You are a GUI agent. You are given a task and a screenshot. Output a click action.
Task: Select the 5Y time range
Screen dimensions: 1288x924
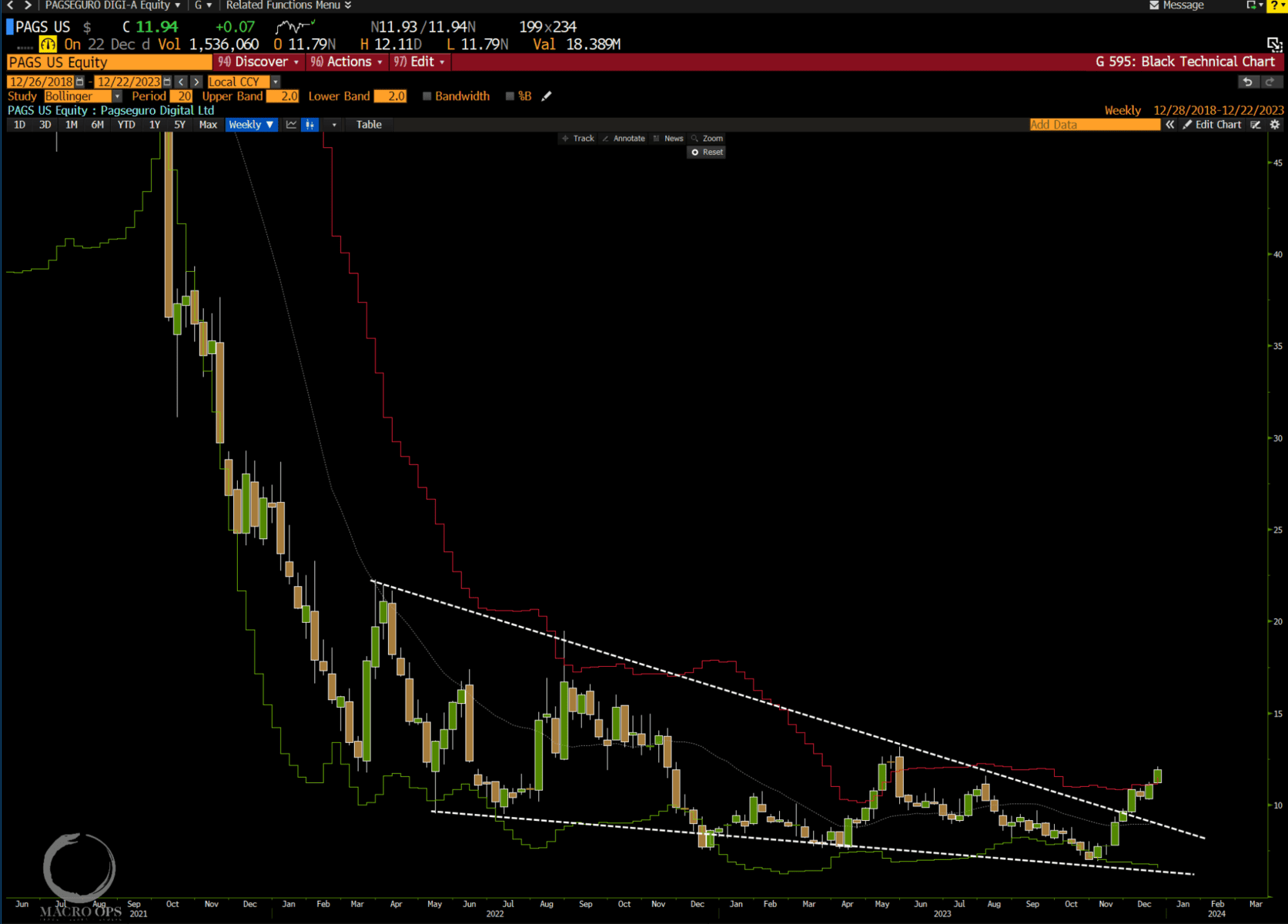180,125
